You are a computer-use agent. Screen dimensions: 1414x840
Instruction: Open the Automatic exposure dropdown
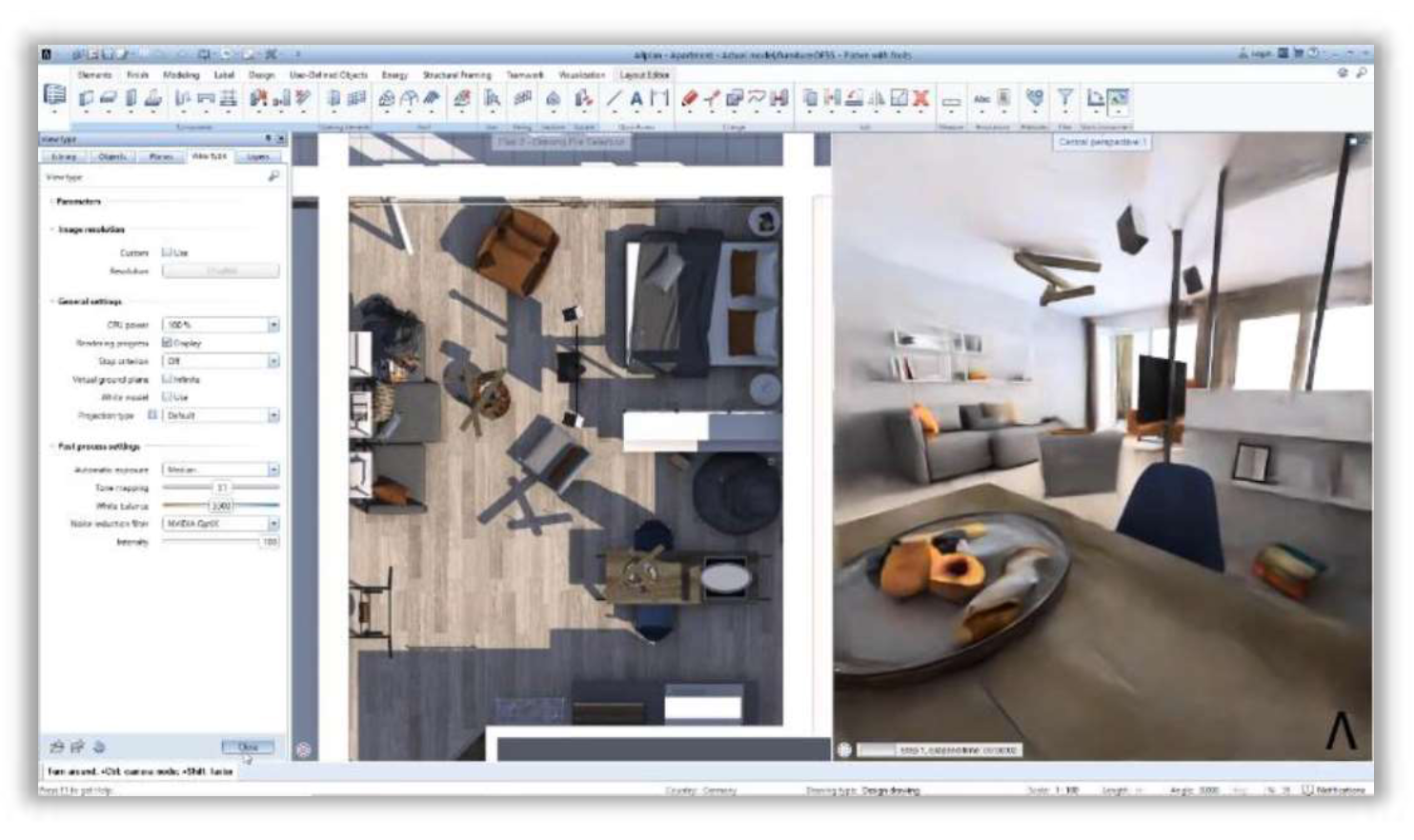[x=273, y=470]
